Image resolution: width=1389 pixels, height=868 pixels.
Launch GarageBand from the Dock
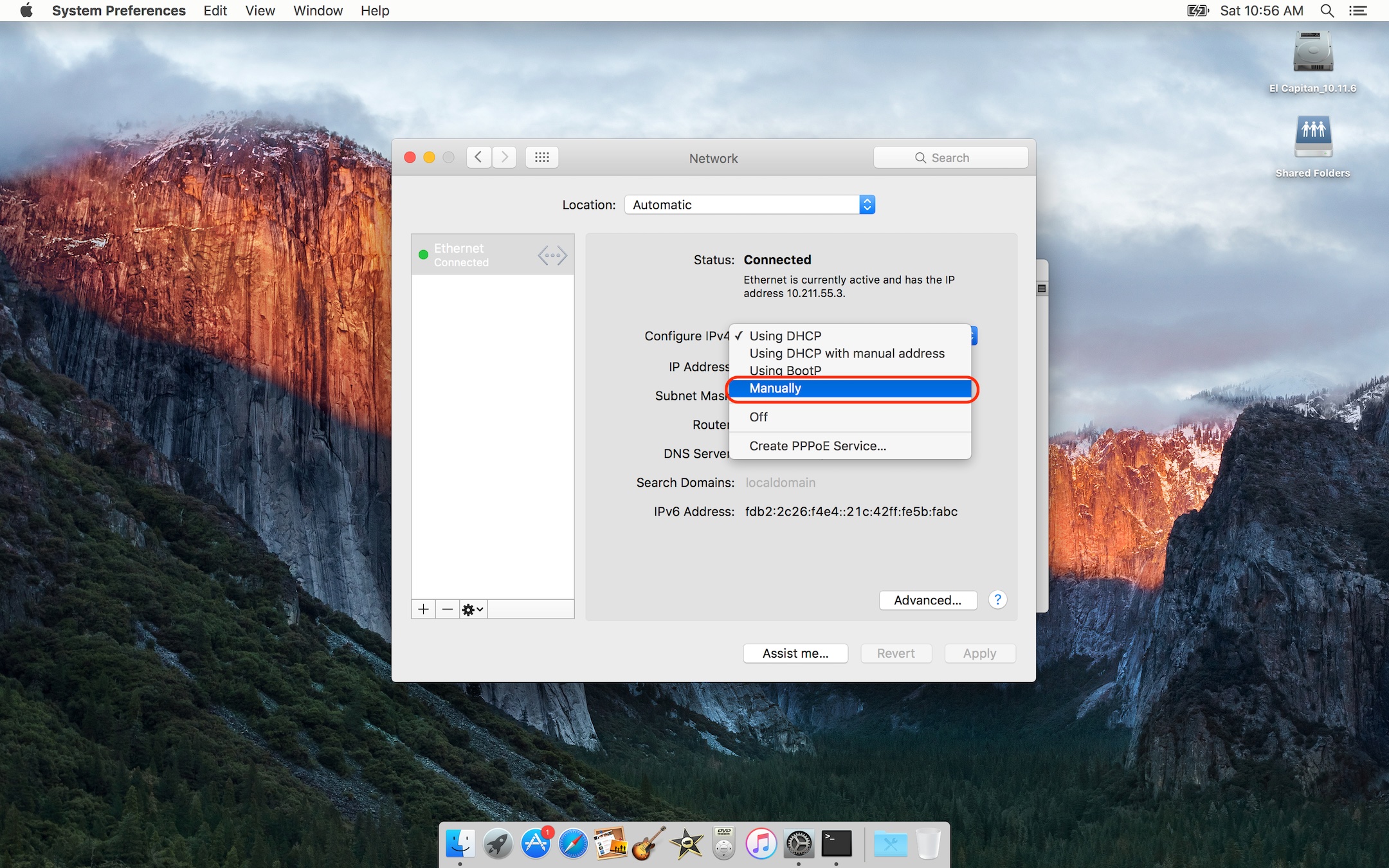click(x=648, y=844)
